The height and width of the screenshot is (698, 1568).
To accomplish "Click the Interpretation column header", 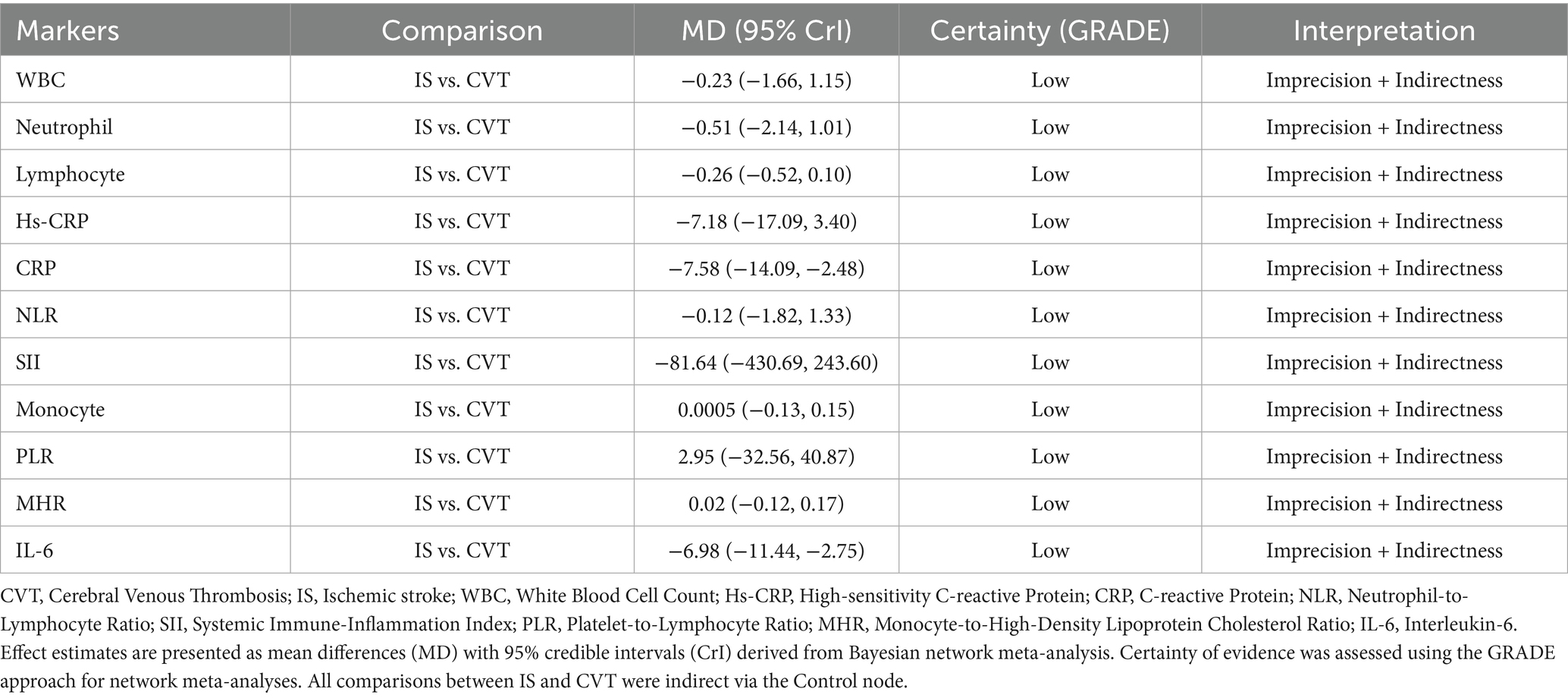I will click(x=1384, y=30).
